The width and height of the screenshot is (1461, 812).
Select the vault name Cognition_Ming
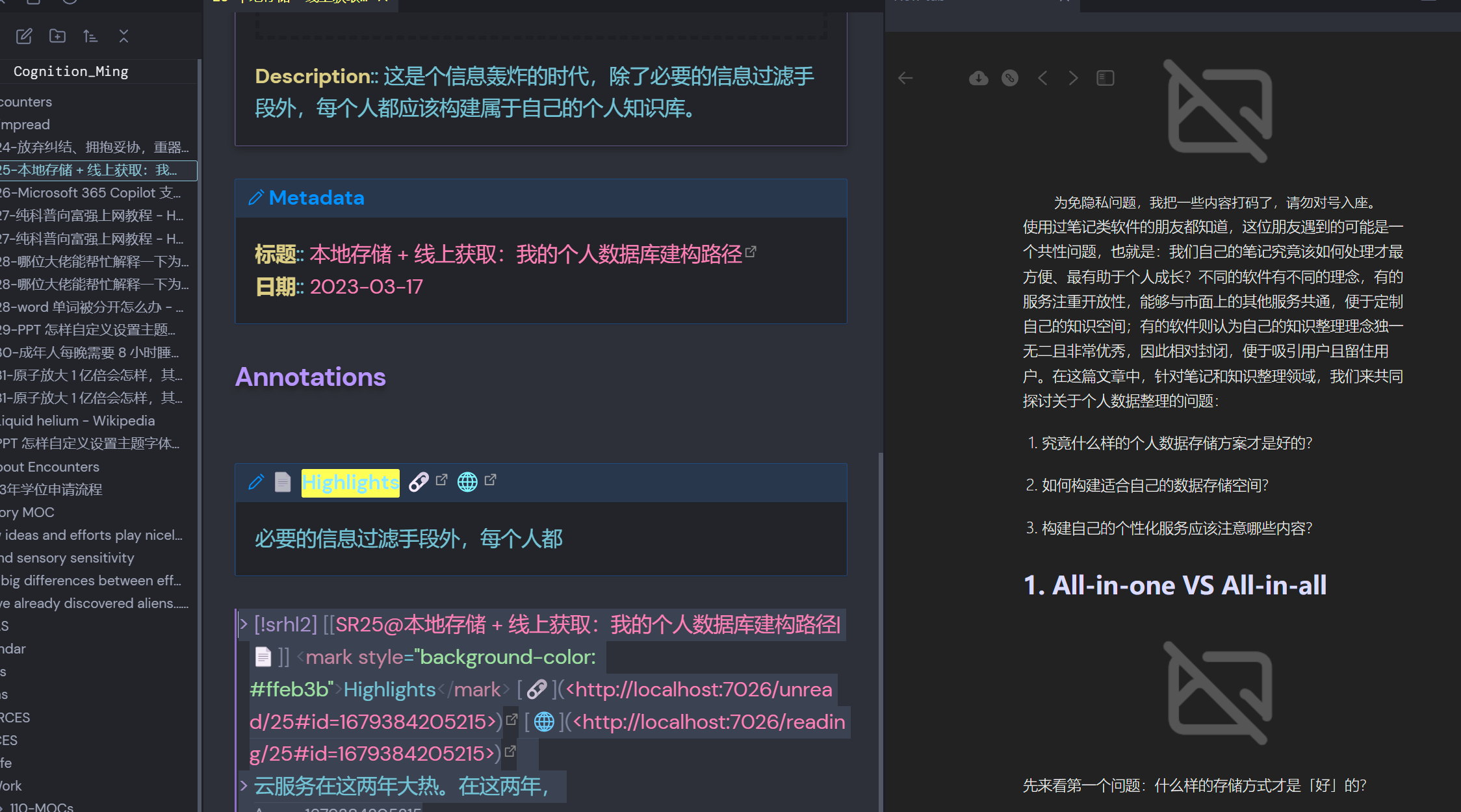tap(71, 71)
